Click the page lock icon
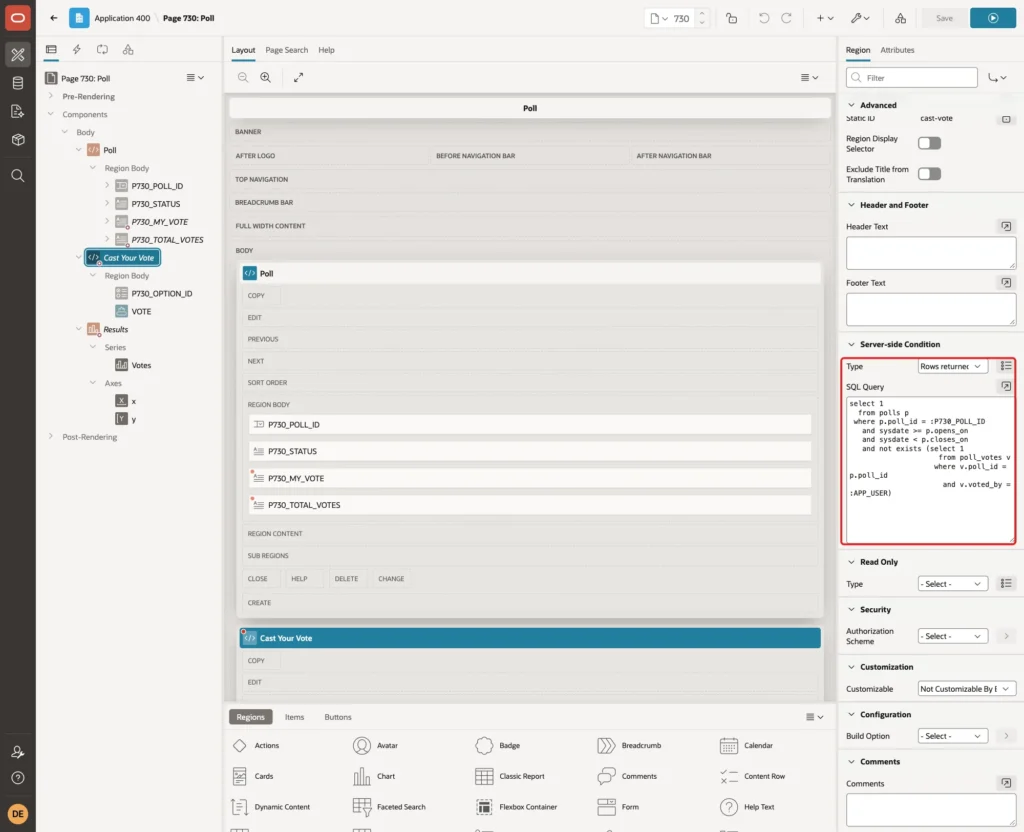1024x832 pixels. tap(731, 18)
